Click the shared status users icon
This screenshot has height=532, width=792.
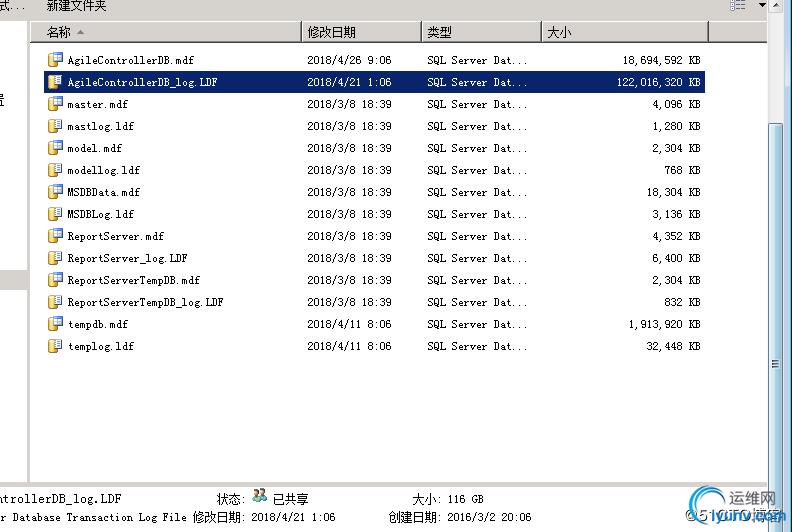pos(259,496)
